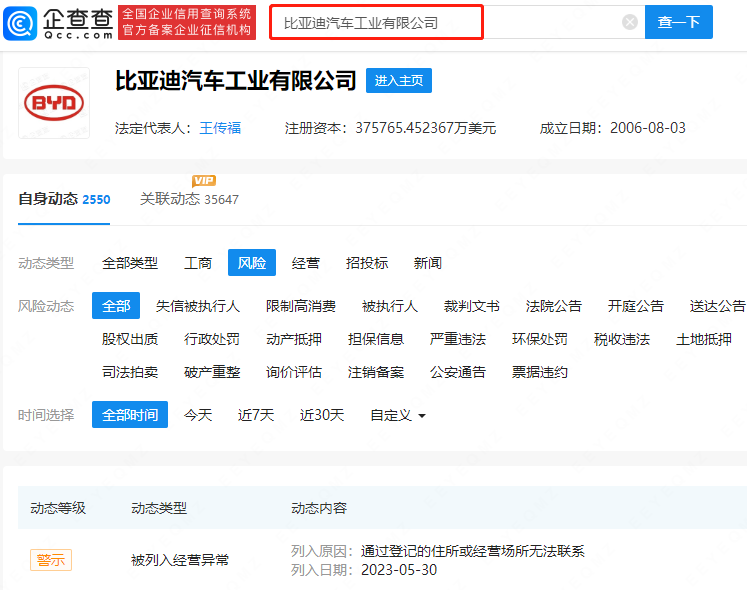Click the 进入主页 button
This screenshot has width=747, height=590.
399,80
